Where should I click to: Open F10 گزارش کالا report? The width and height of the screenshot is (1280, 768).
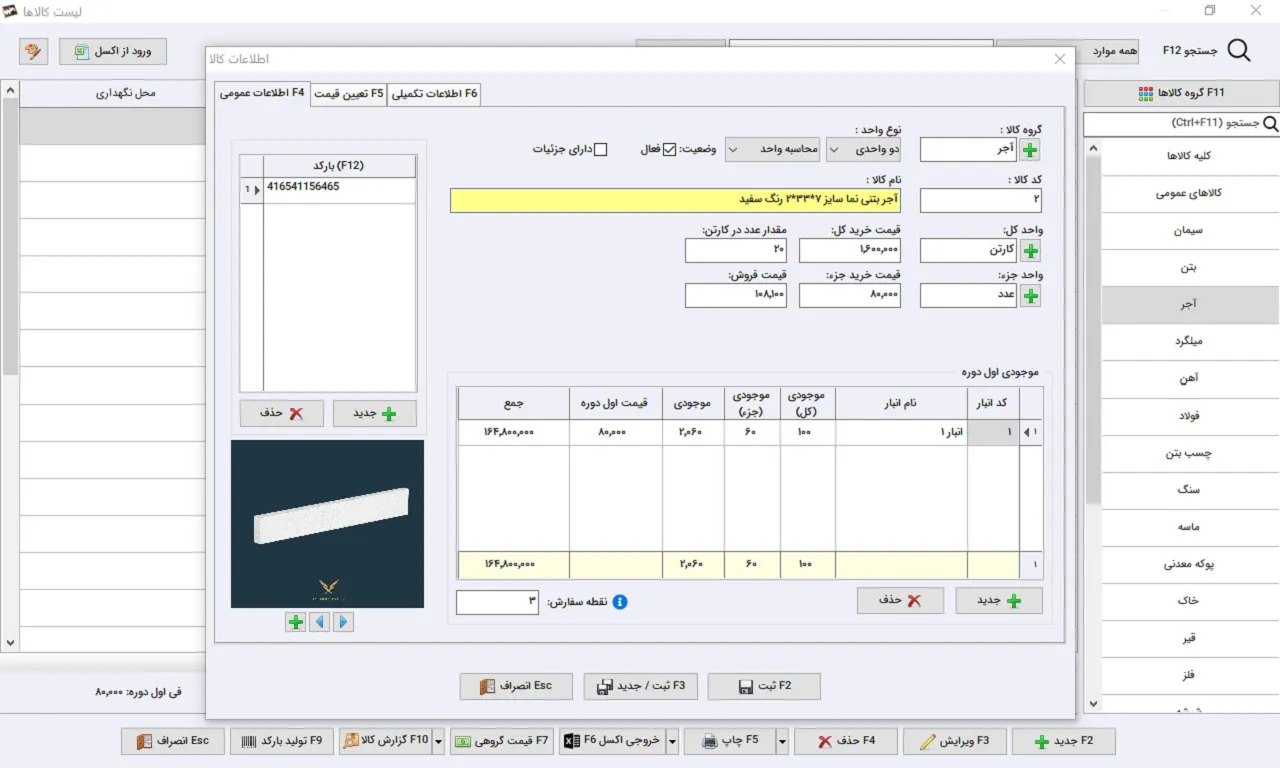386,741
